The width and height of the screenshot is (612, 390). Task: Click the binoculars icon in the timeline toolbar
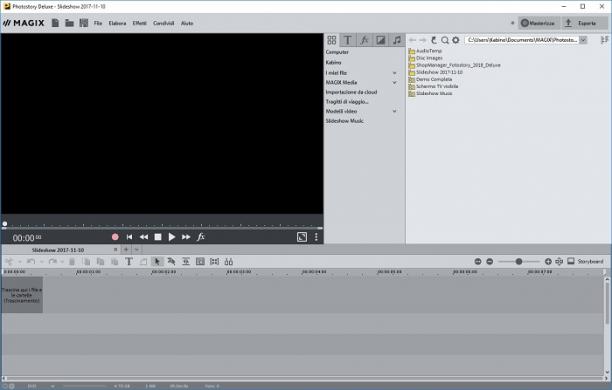pos(229,262)
